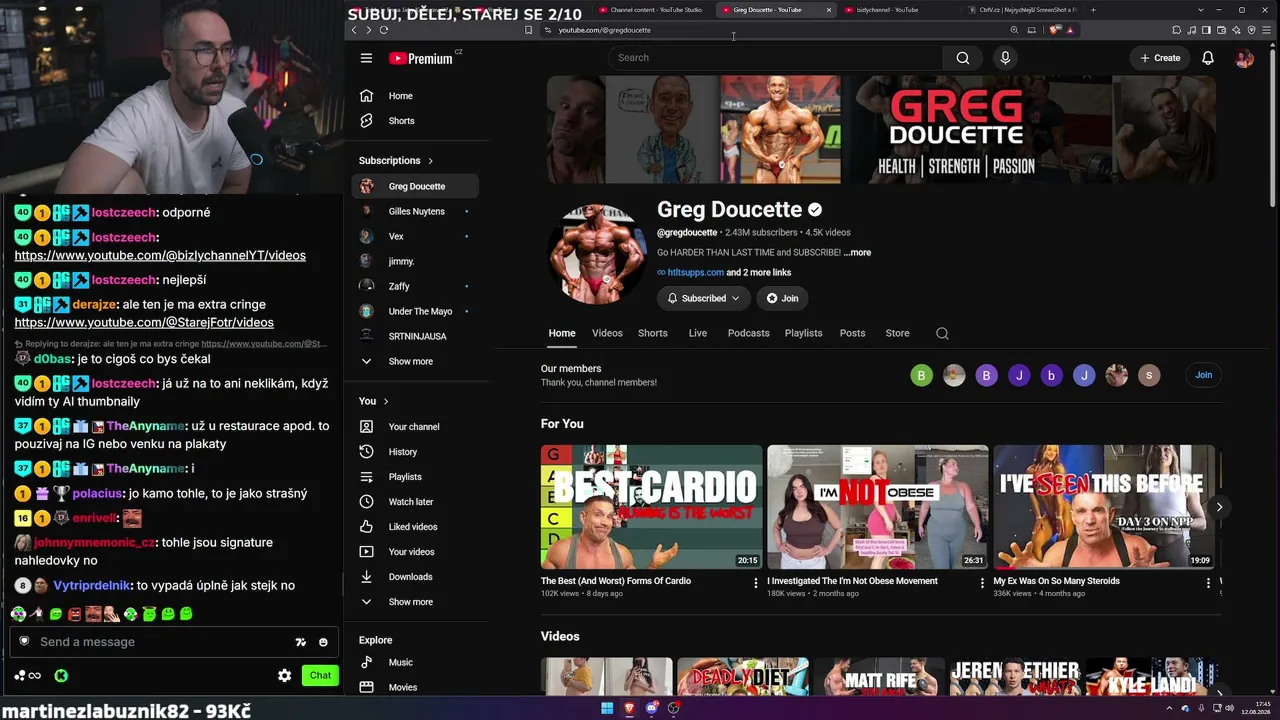
Task: Open the Subscribed dropdown for Greg Doucette
Action: [704, 298]
